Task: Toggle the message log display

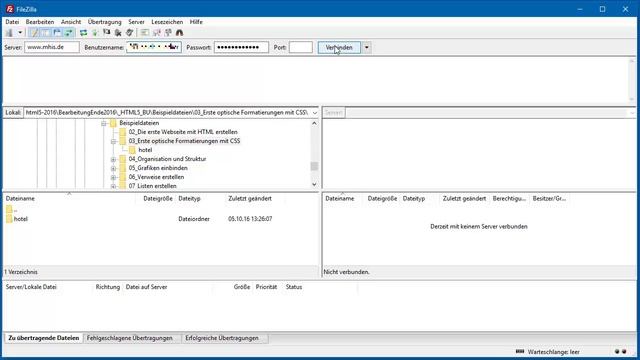Action: pyautogui.click(x=35, y=33)
